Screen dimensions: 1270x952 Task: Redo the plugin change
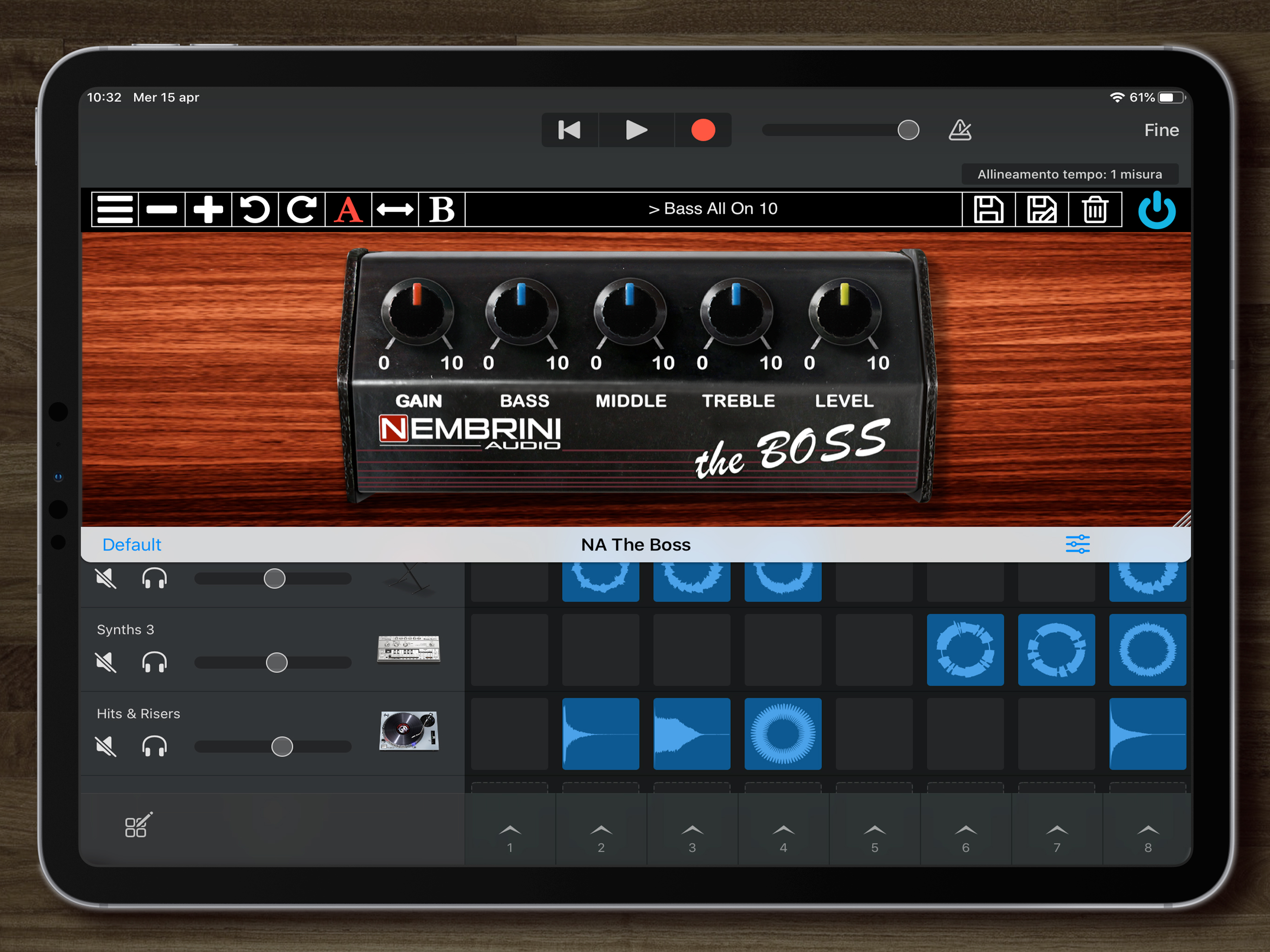301,209
